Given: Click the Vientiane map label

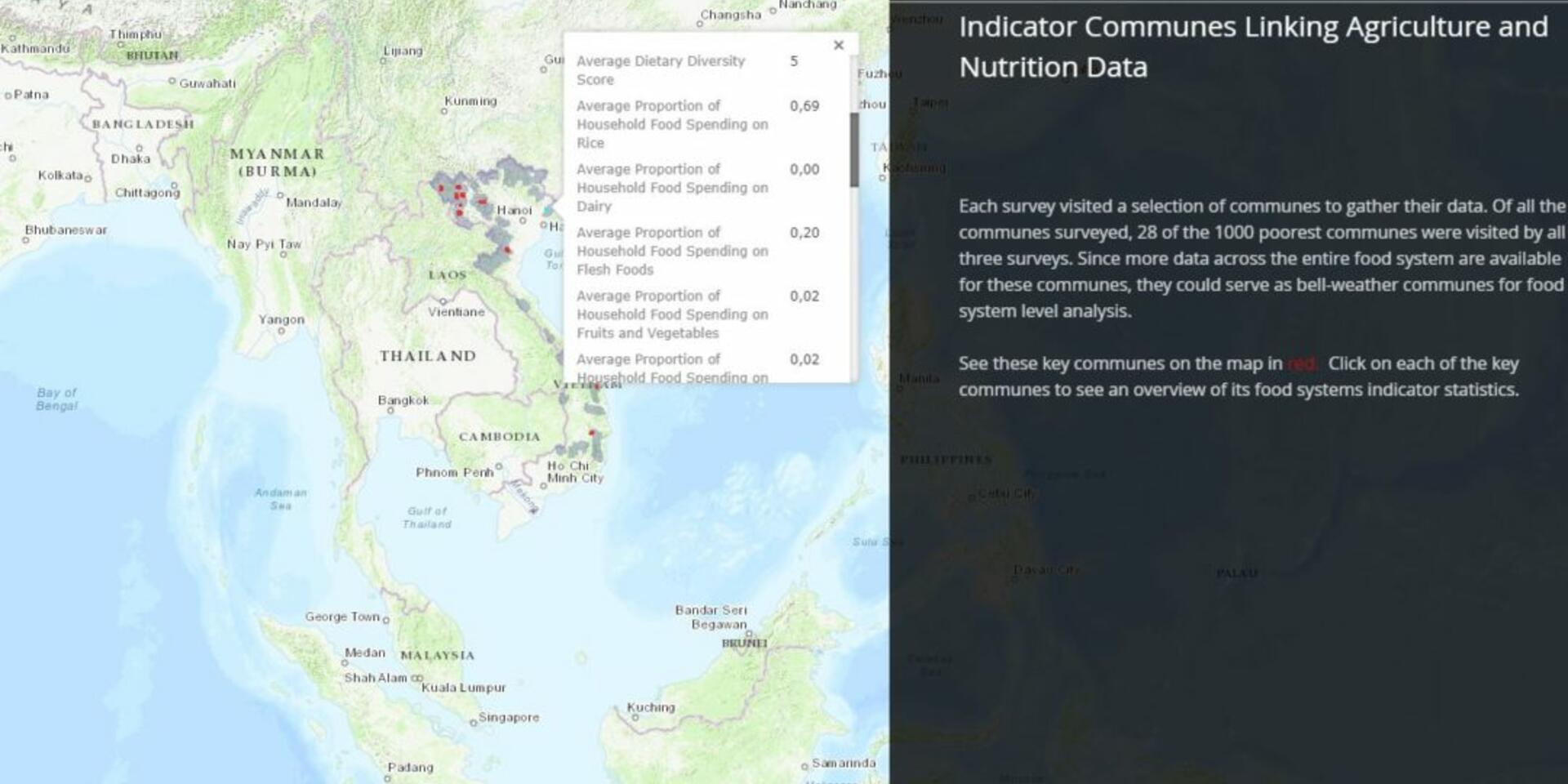Looking at the screenshot, I should pyautogui.click(x=457, y=312).
